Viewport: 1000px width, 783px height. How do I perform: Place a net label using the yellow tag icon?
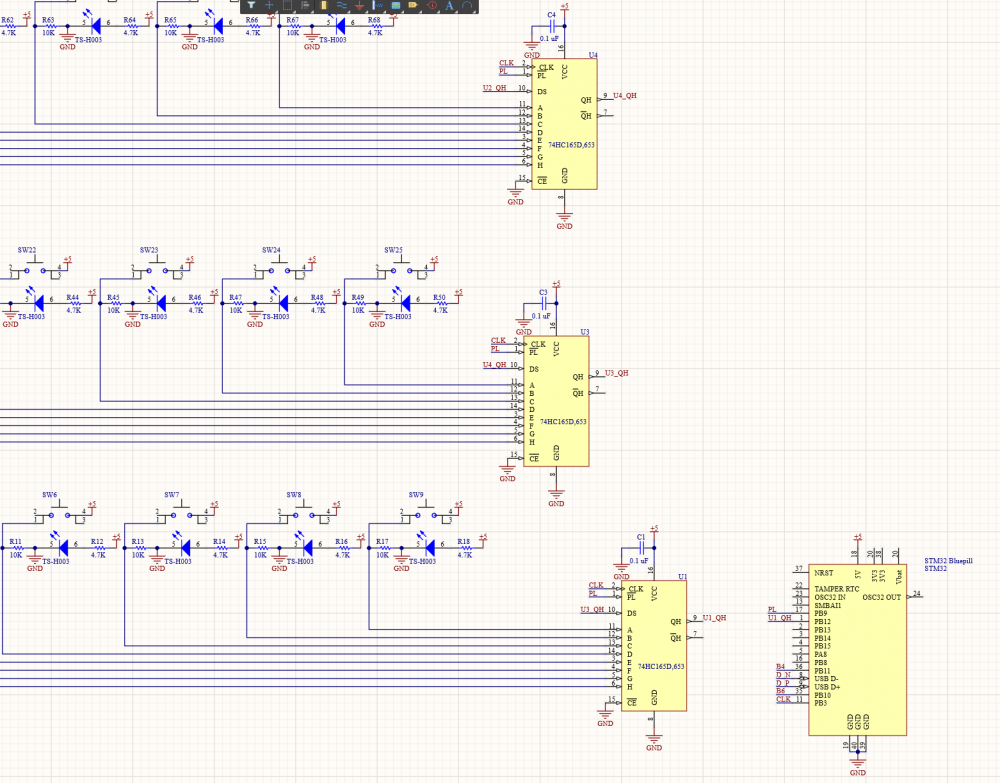413,6
